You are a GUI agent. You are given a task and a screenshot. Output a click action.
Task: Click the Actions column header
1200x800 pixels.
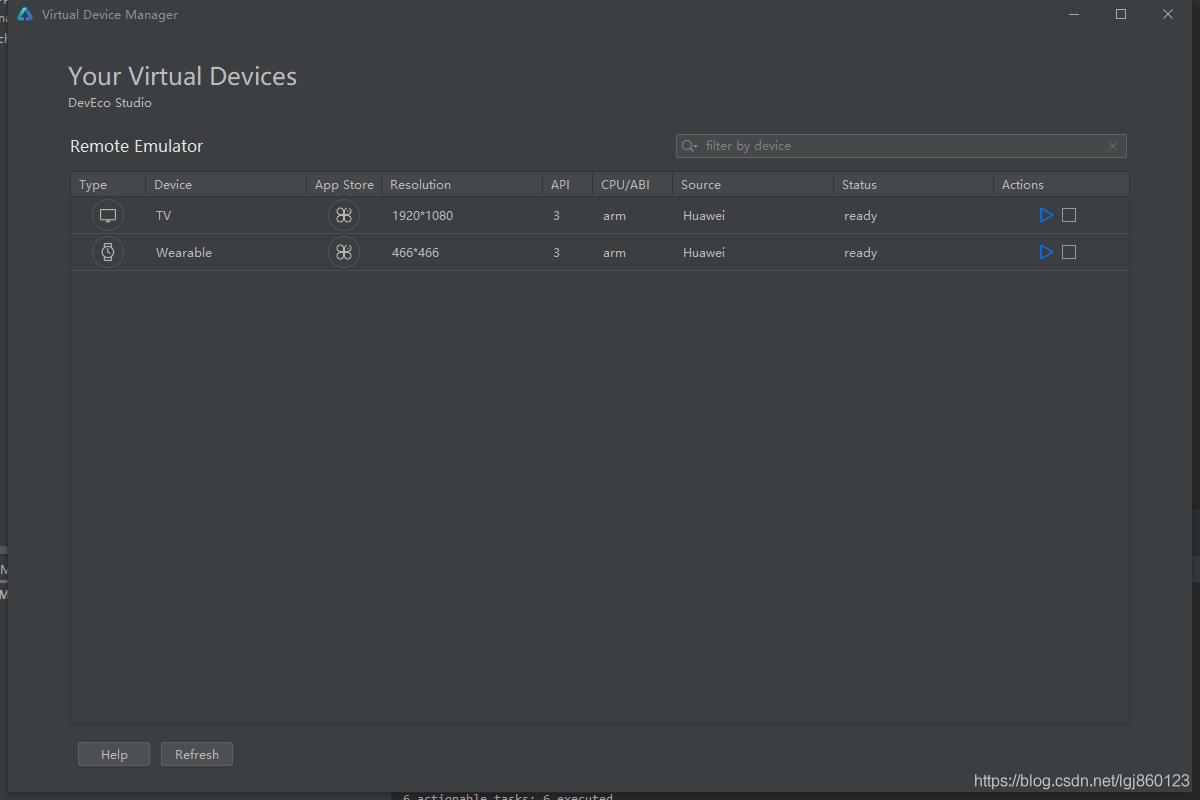tap(1061, 184)
